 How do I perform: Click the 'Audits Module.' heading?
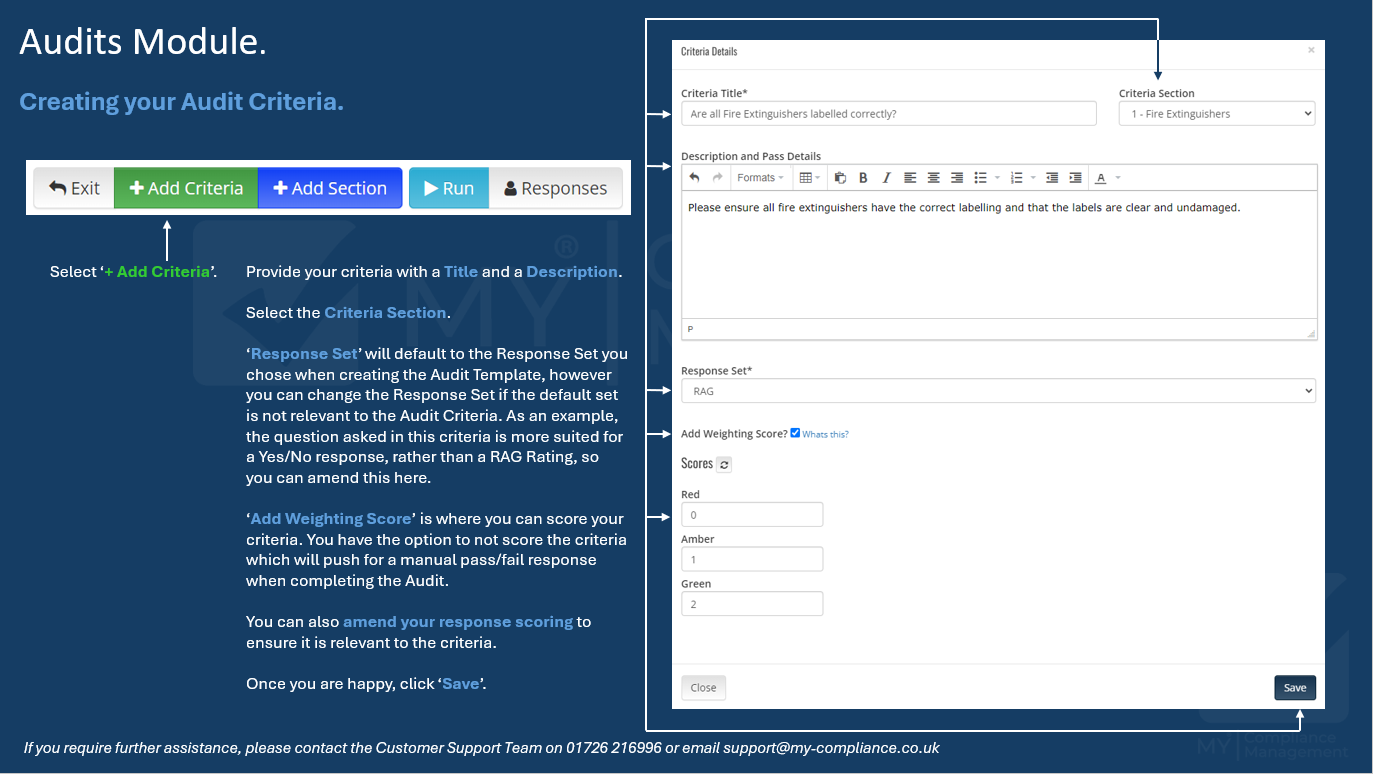coord(143,42)
